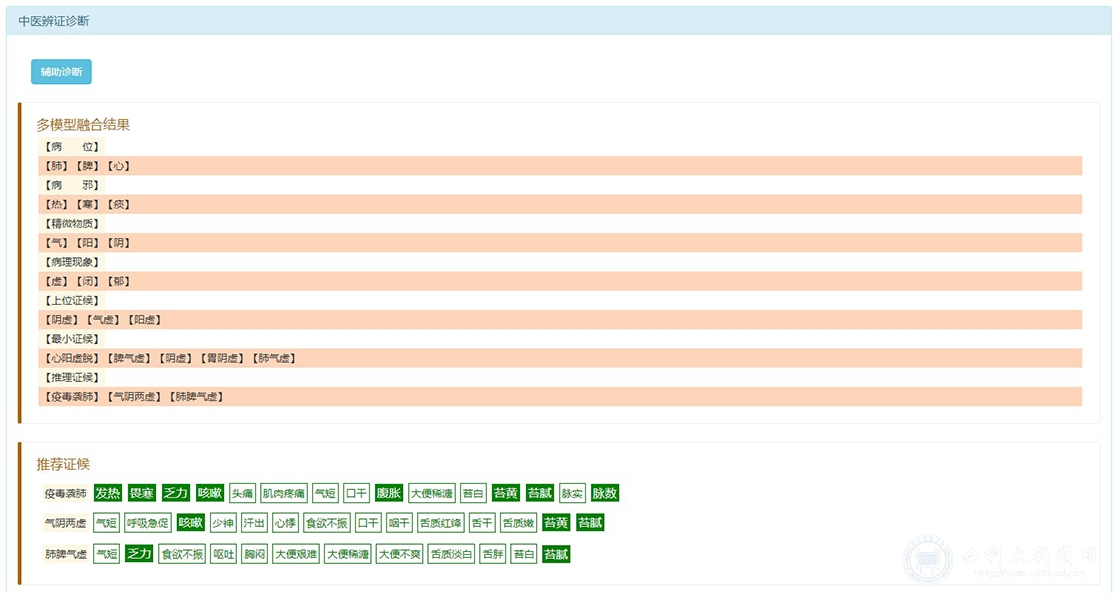Click 【胃阴虚】 in 最小证候 results

[x=222, y=359]
